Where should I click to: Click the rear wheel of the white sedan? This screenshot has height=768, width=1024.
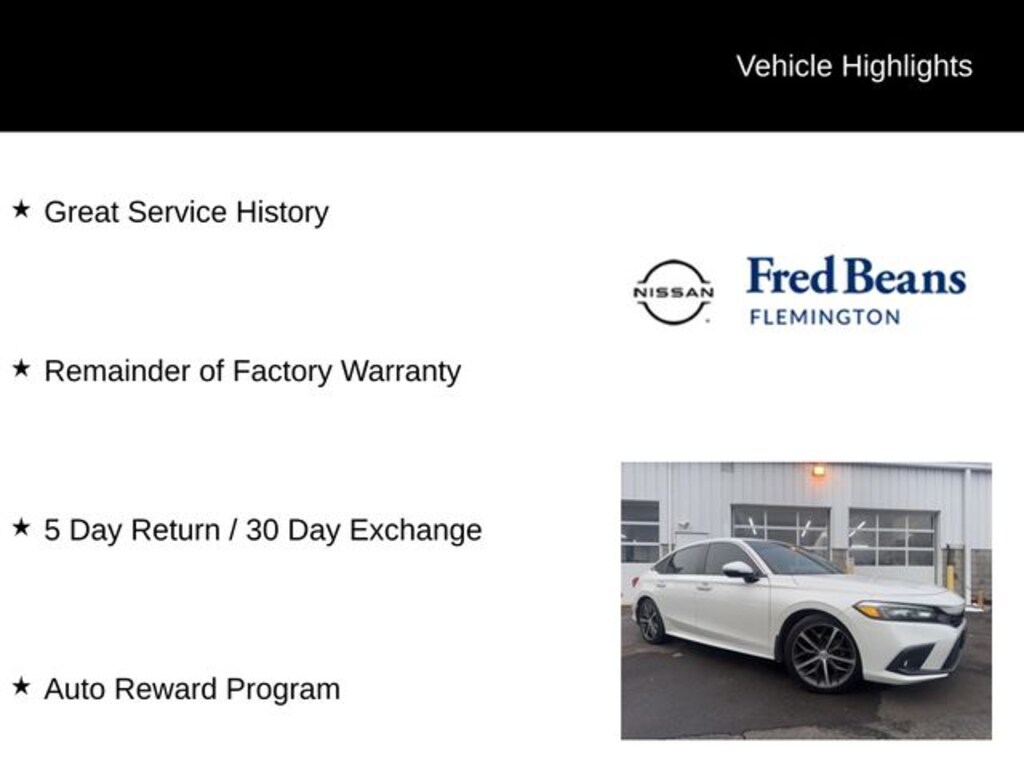(651, 621)
